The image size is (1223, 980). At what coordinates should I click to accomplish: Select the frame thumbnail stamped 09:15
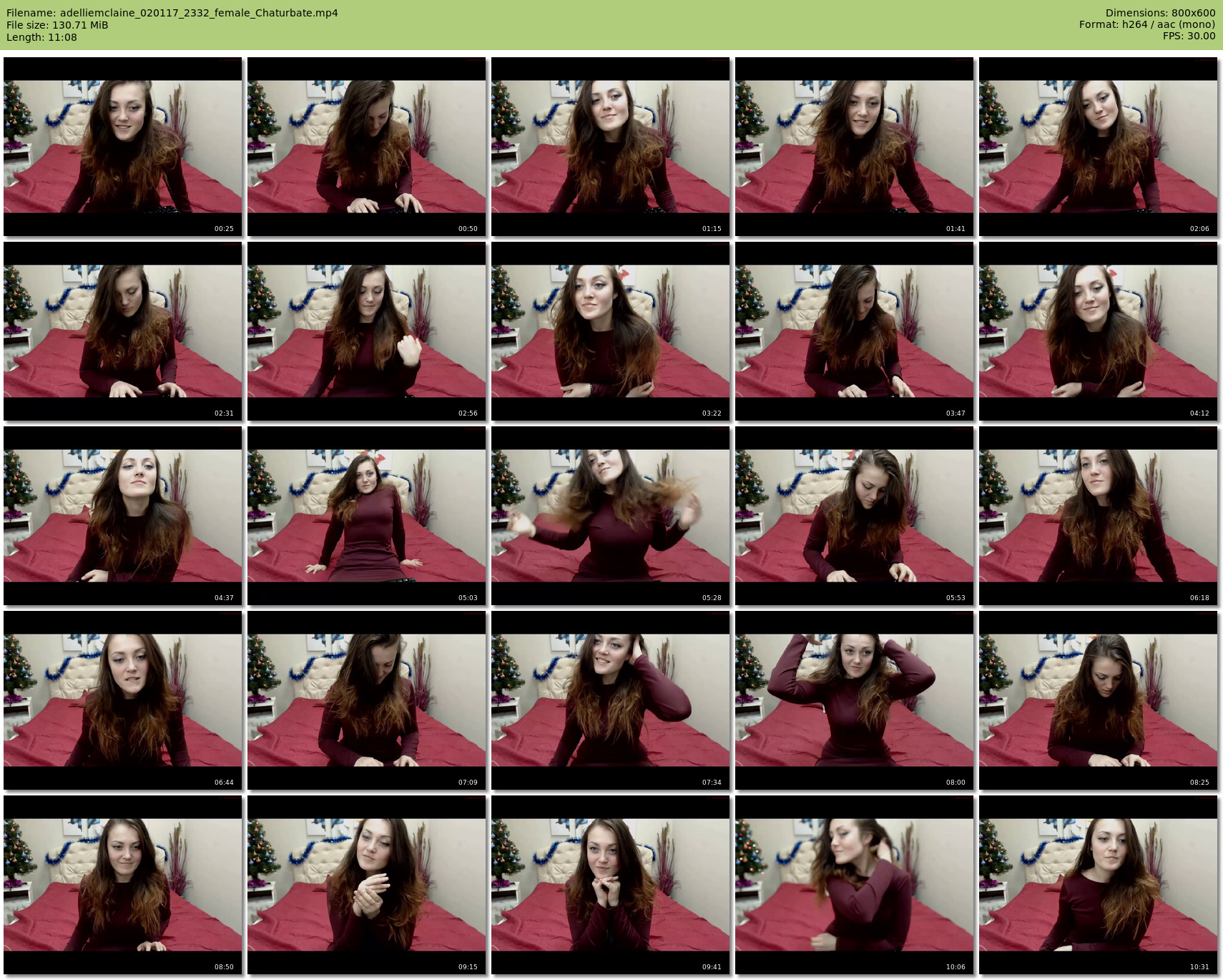click(367, 885)
